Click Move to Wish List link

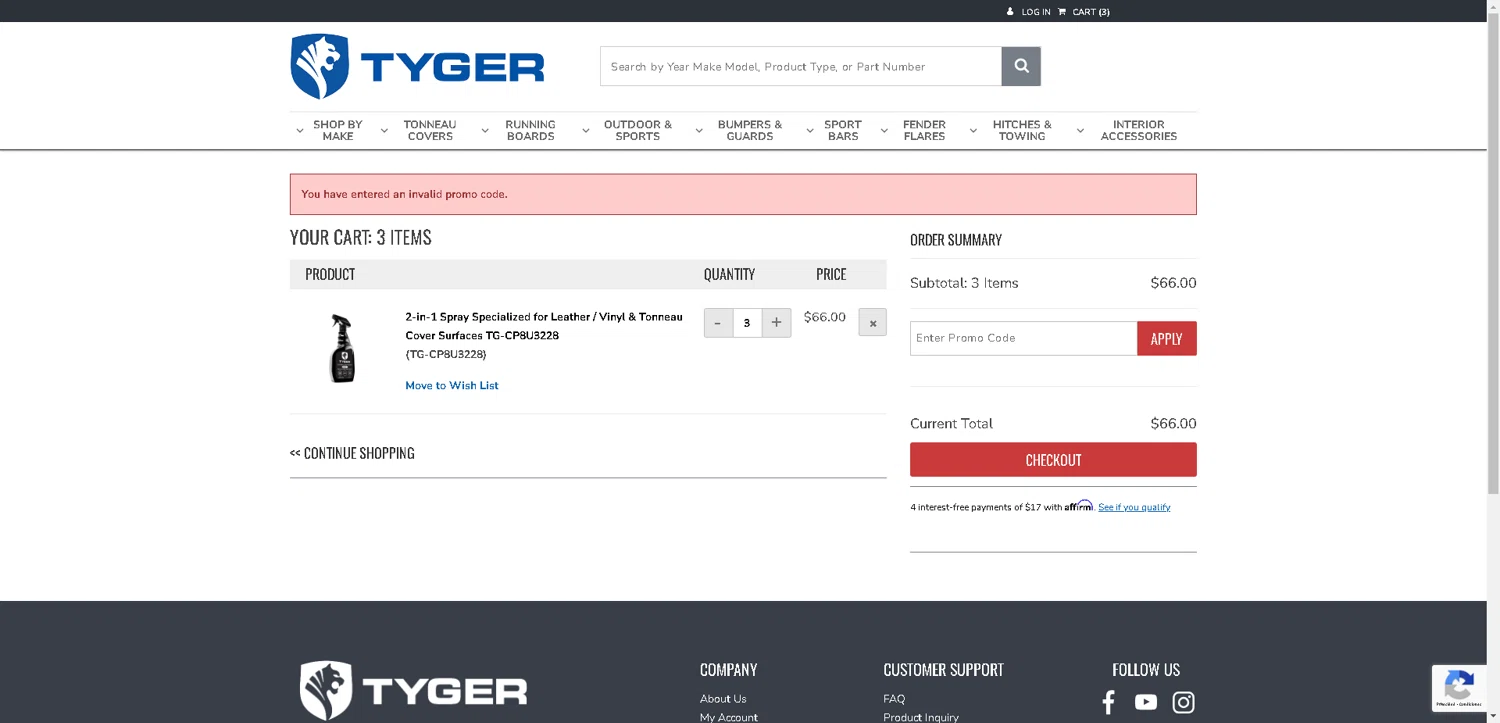452,385
